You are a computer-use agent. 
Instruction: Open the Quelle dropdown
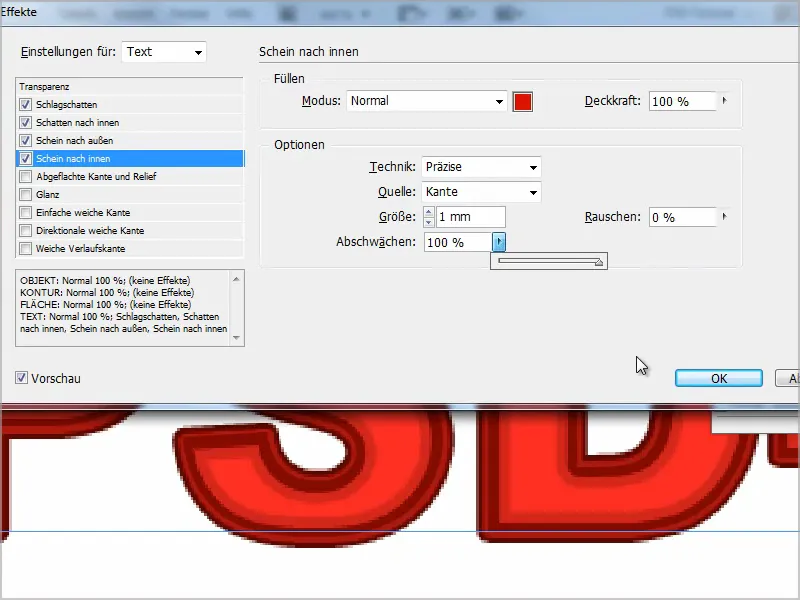point(481,192)
